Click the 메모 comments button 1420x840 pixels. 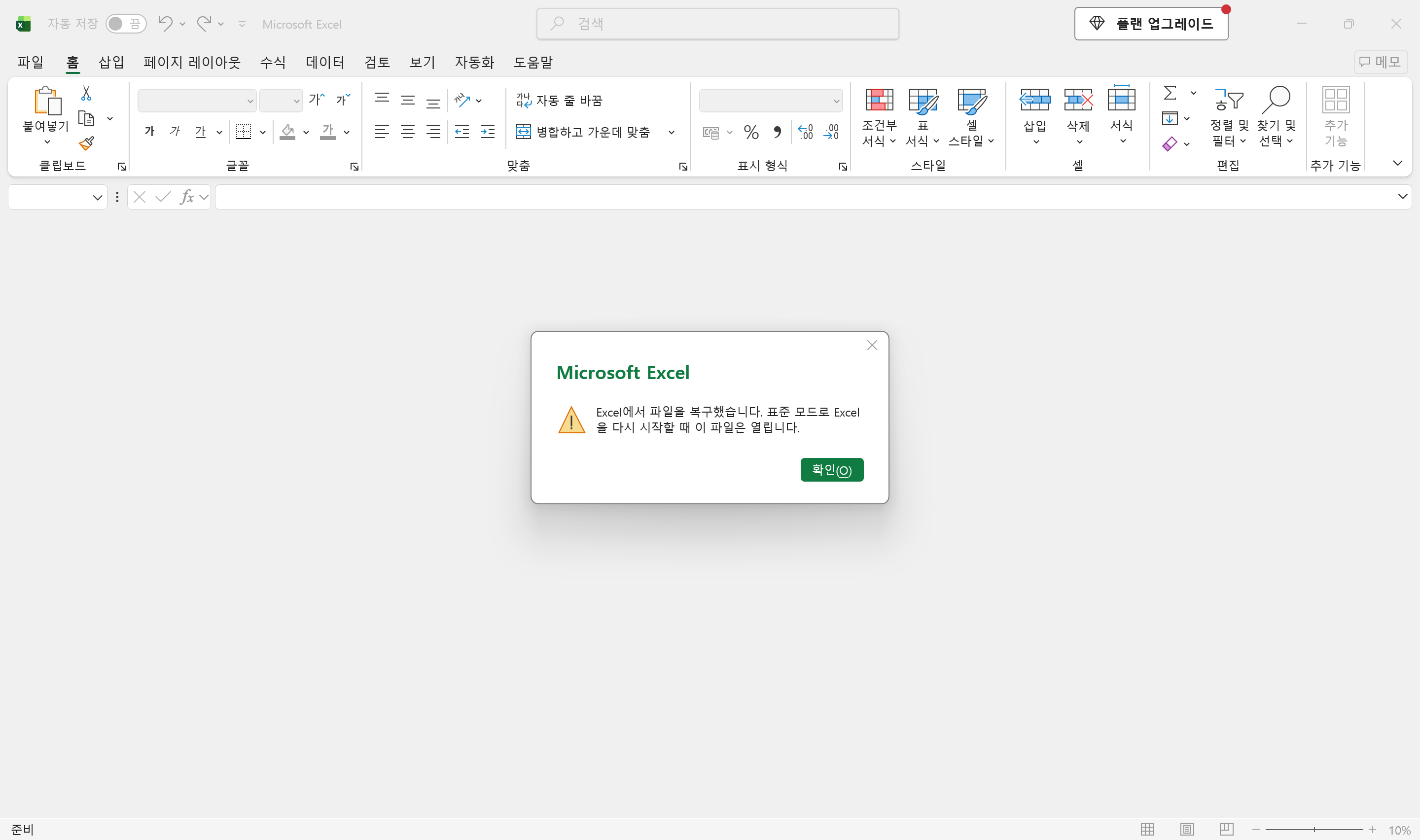(1380, 62)
